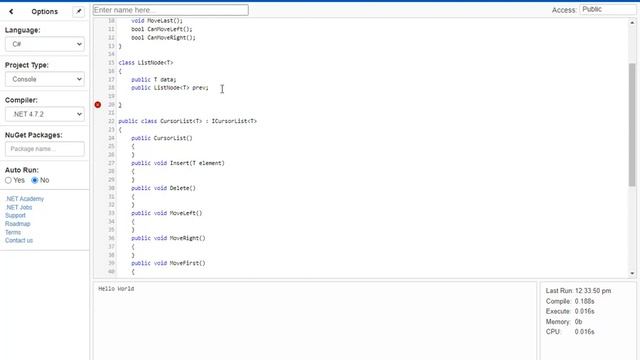This screenshot has width=640, height=360.
Task: Open the Language dropdown showing C#
Action: point(44,44)
